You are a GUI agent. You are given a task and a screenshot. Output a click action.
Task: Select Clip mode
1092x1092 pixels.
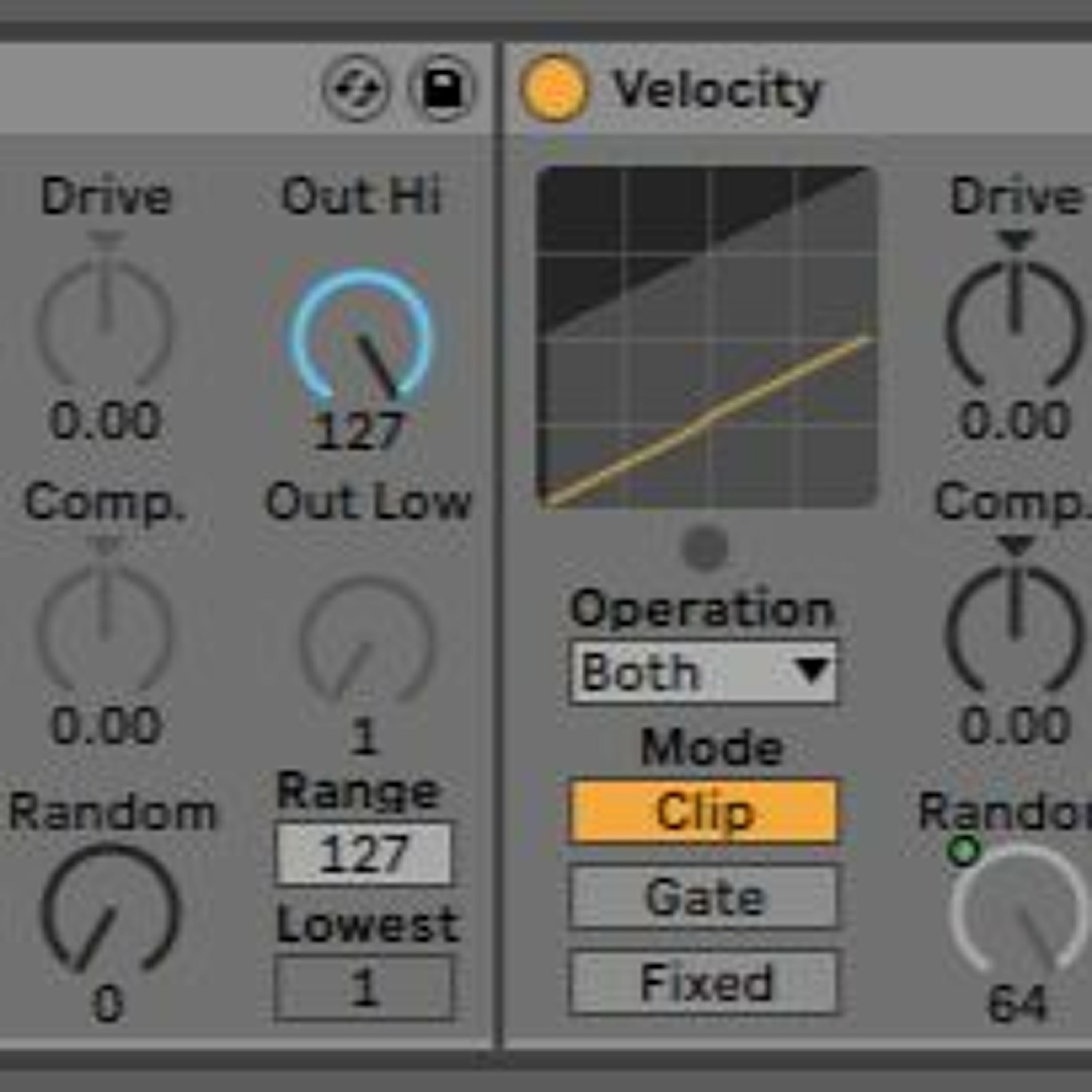[704, 813]
